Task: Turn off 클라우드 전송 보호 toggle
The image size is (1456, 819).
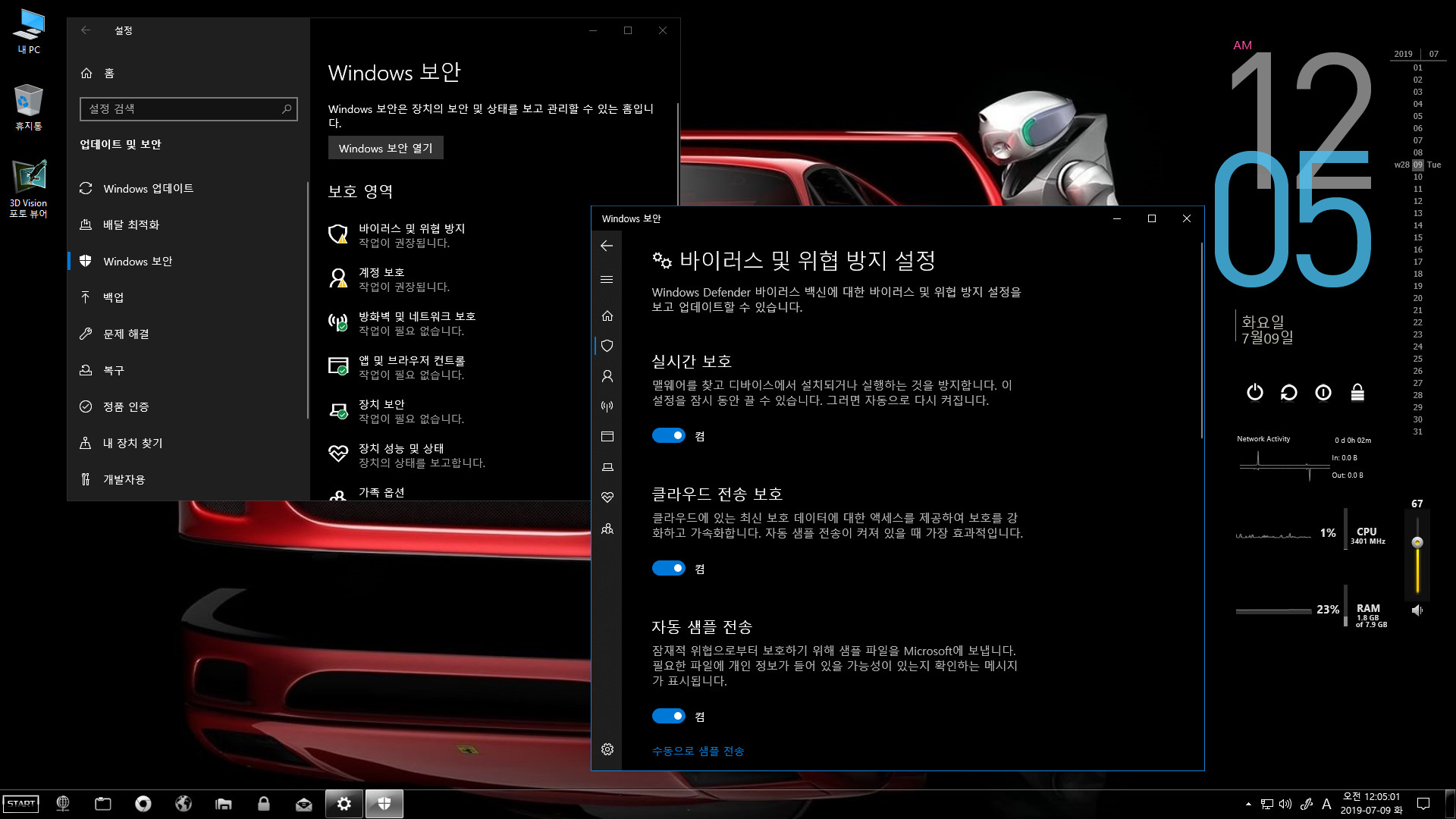Action: (x=668, y=568)
